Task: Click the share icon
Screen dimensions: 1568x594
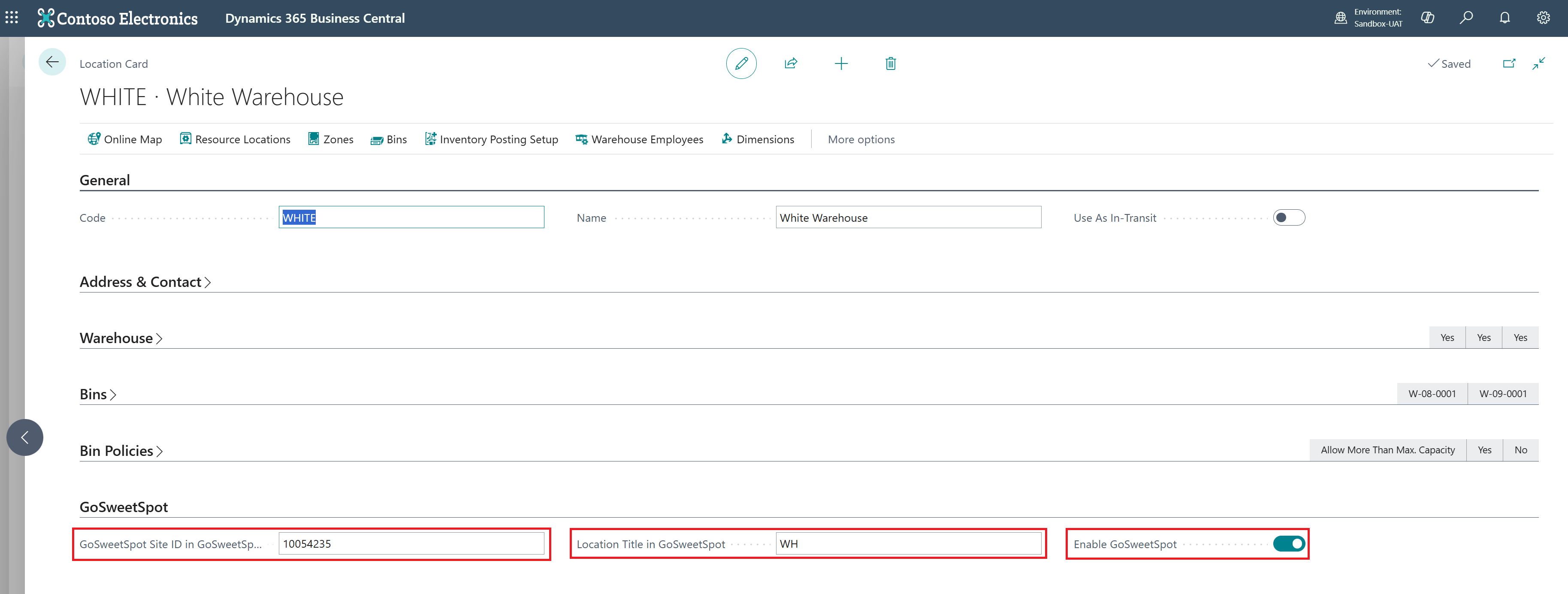Action: tap(791, 63)
